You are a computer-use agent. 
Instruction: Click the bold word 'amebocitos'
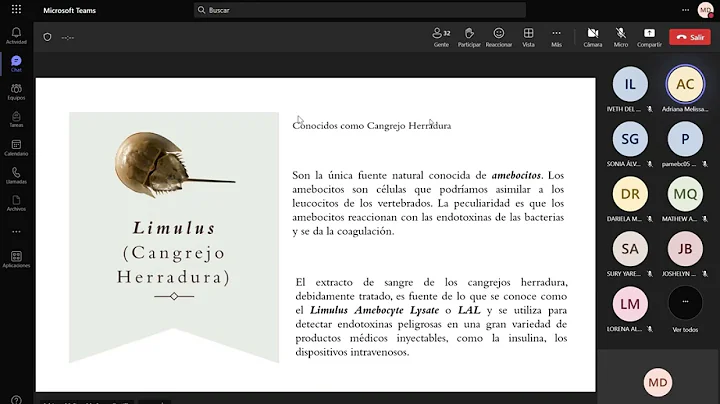tap(516, 175)
